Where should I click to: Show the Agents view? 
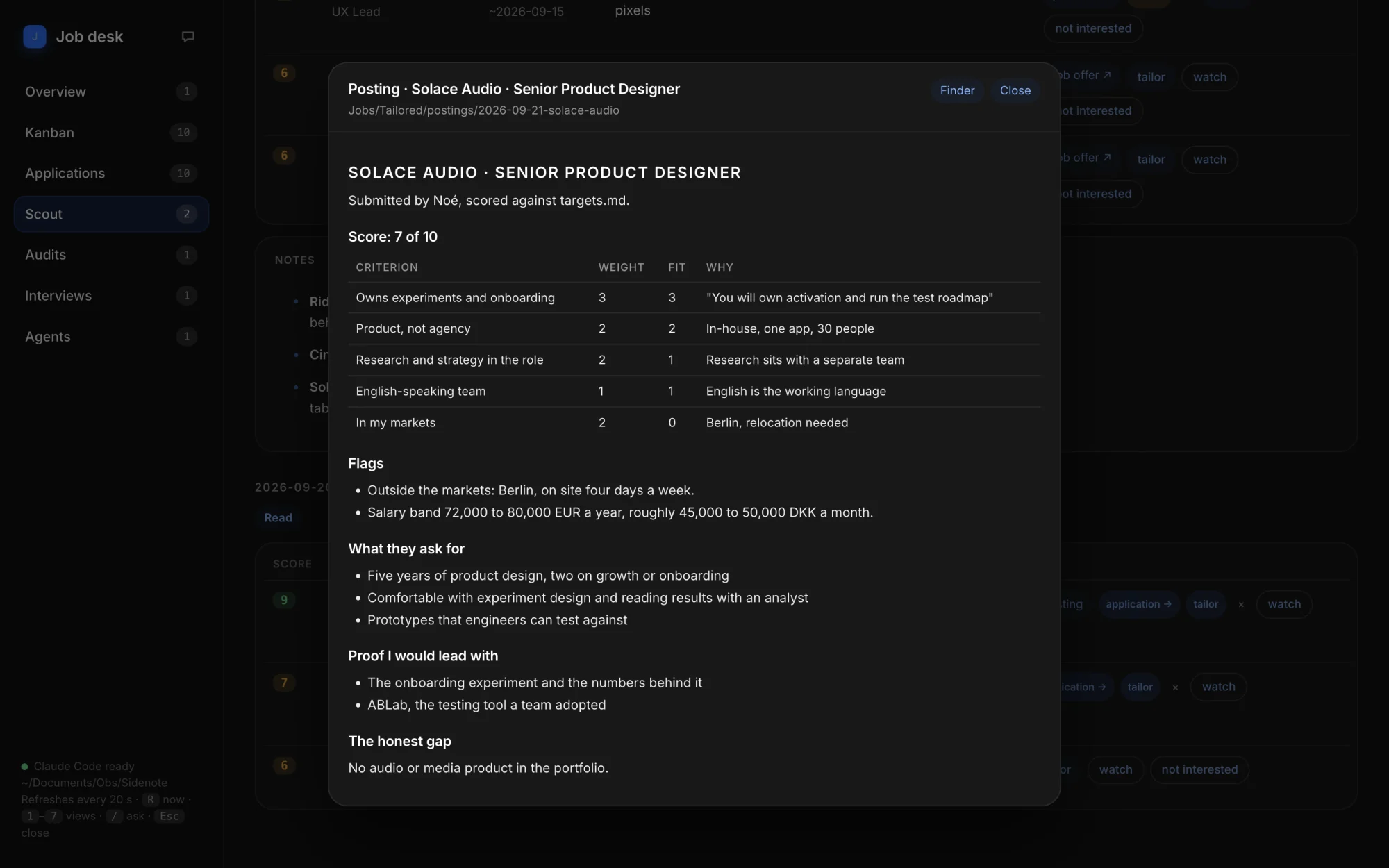(x=111, y=337)
